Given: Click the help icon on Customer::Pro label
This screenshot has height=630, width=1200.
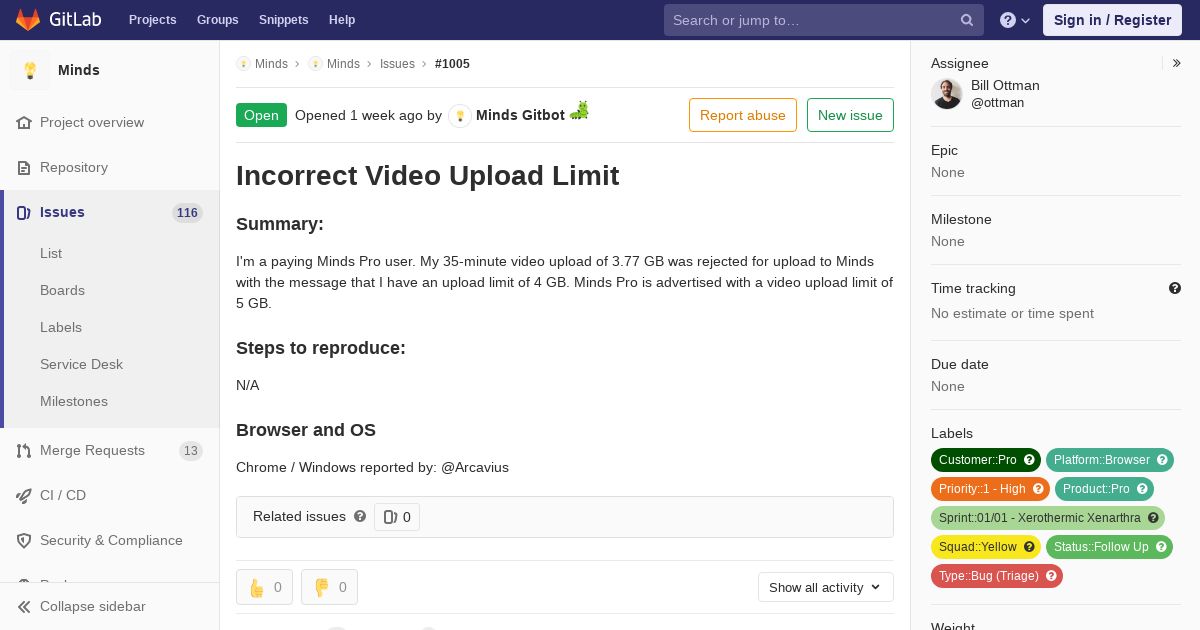Looking at the screenshot, I should point(1029,460).
